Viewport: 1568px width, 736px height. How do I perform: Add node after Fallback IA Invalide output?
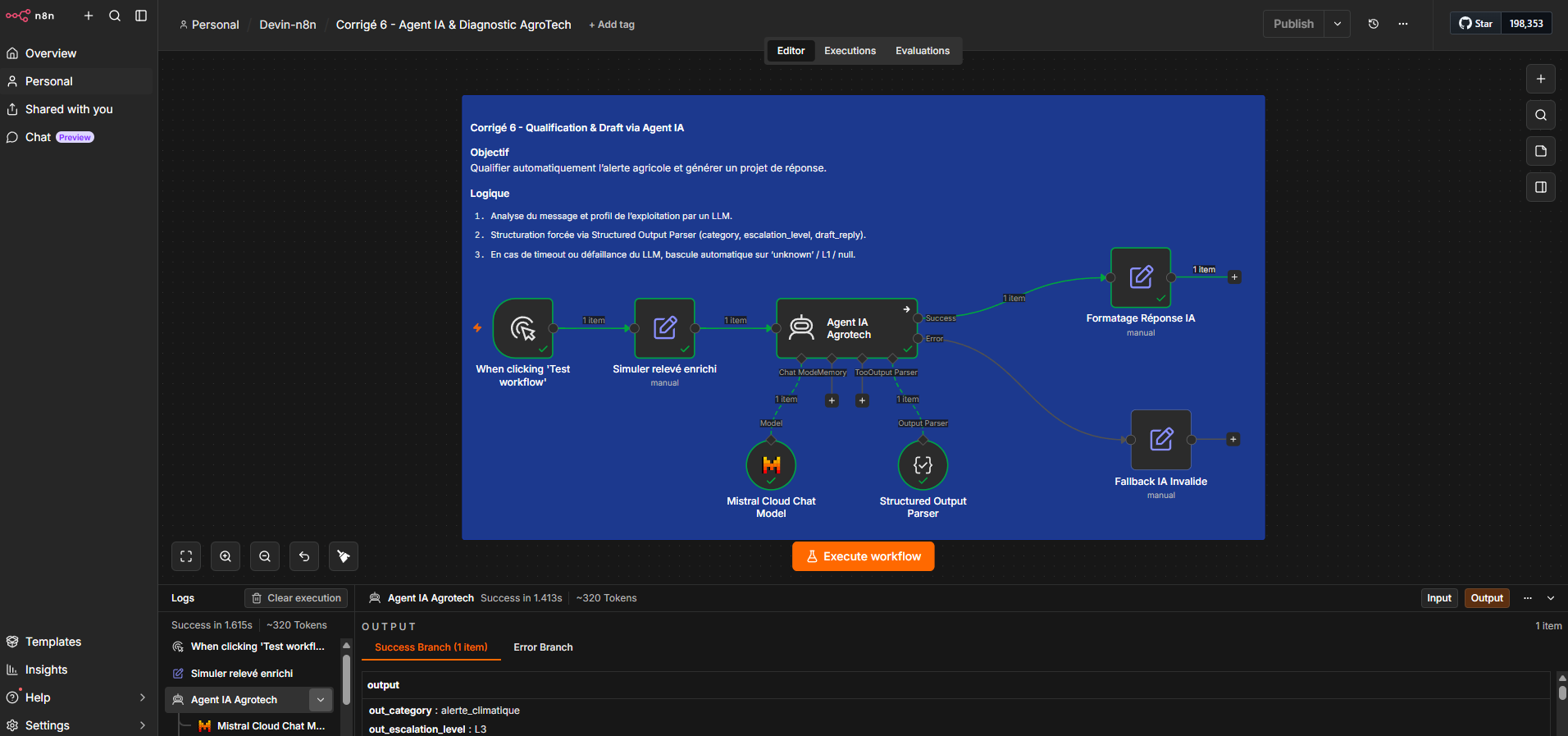(x=1233, y=440)
